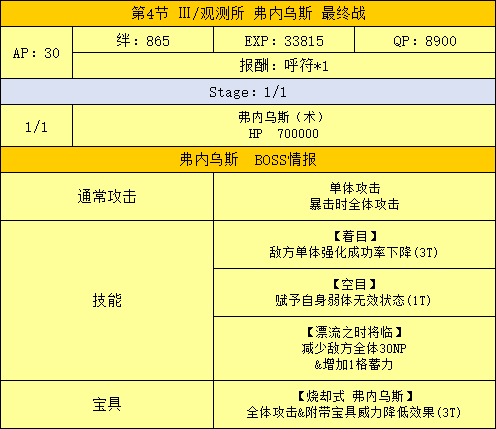Click the Stage: 1/1 header bar
Screen dimensions: 496x429
[248, 92]
